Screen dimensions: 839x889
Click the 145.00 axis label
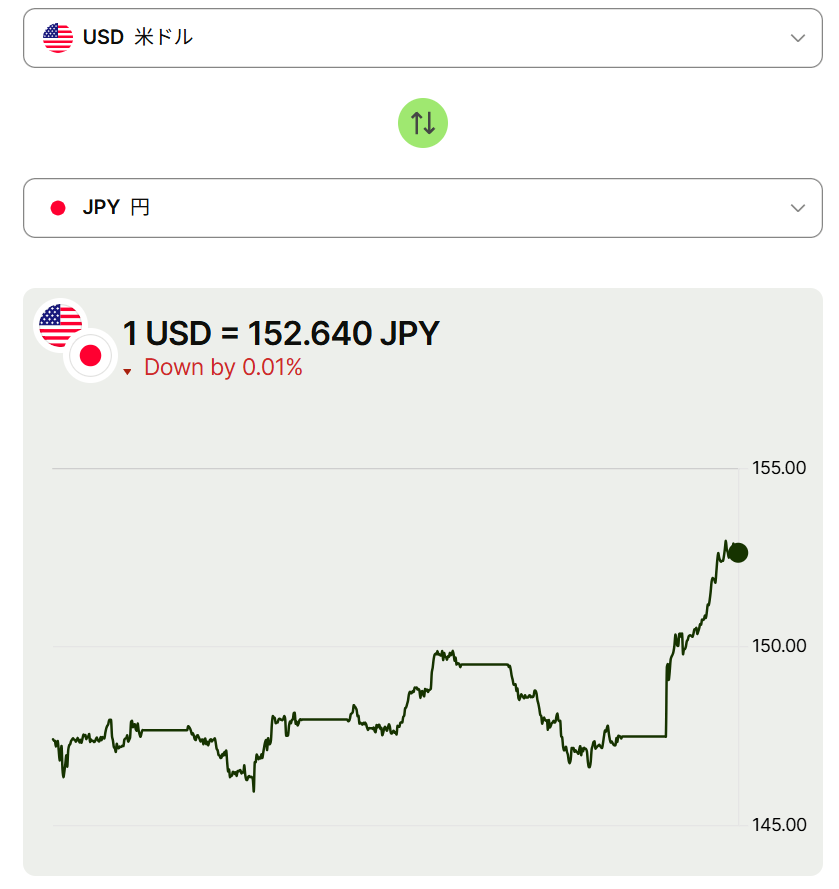coord(779,825)
